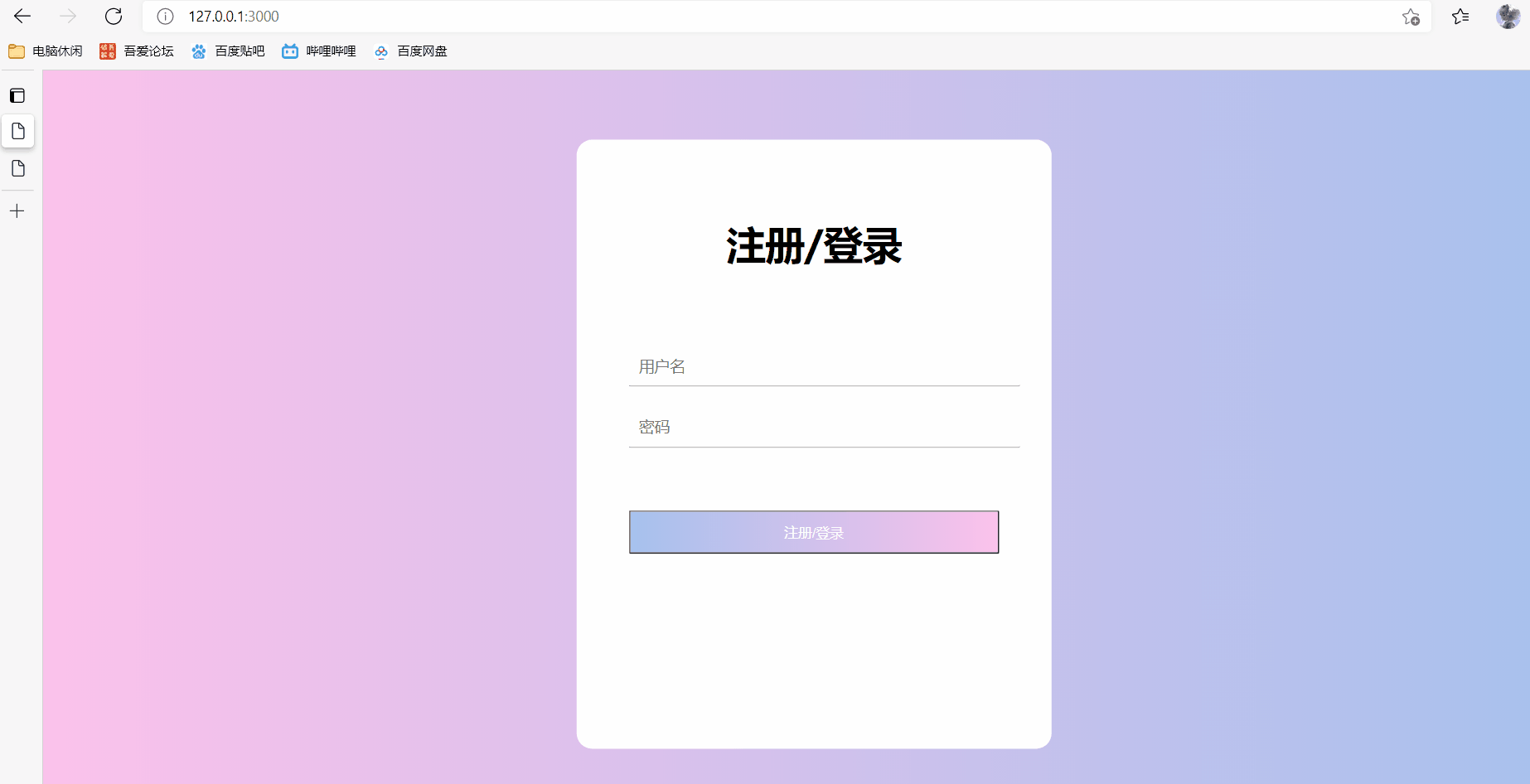Open the 百度贴吧 bookmark
The height and width of the screenshot is (784, 1530).
coord(228,51)
